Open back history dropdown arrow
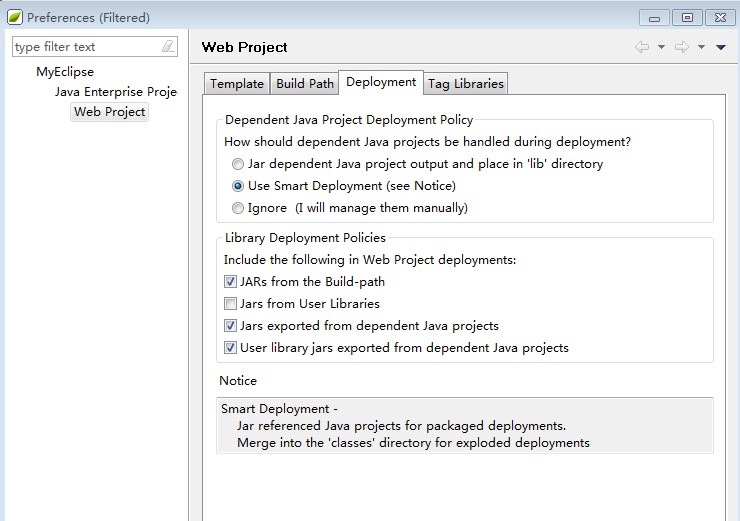The width and height of the screenshot is (740, 521). coord(661,47)
